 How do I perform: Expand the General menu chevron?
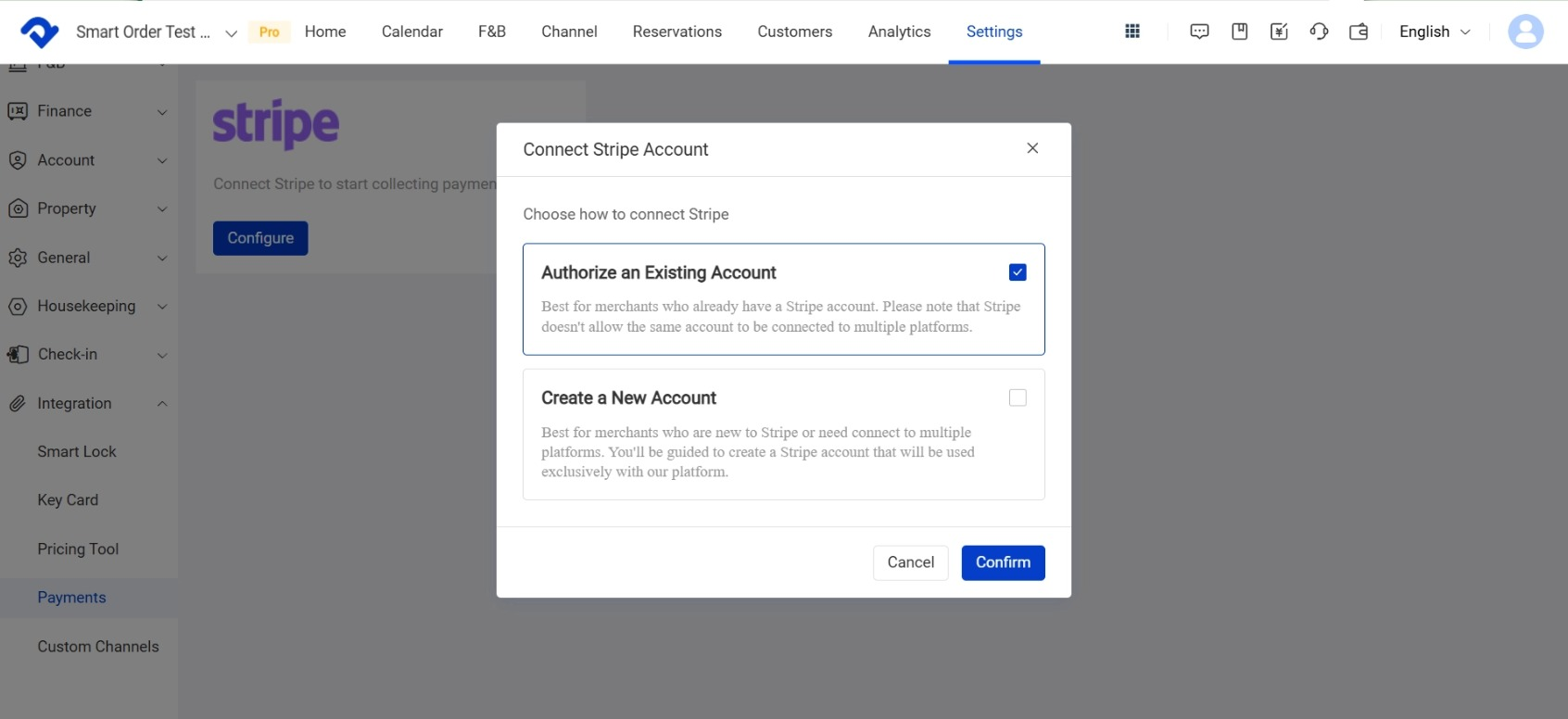click(x=162, y=259)
